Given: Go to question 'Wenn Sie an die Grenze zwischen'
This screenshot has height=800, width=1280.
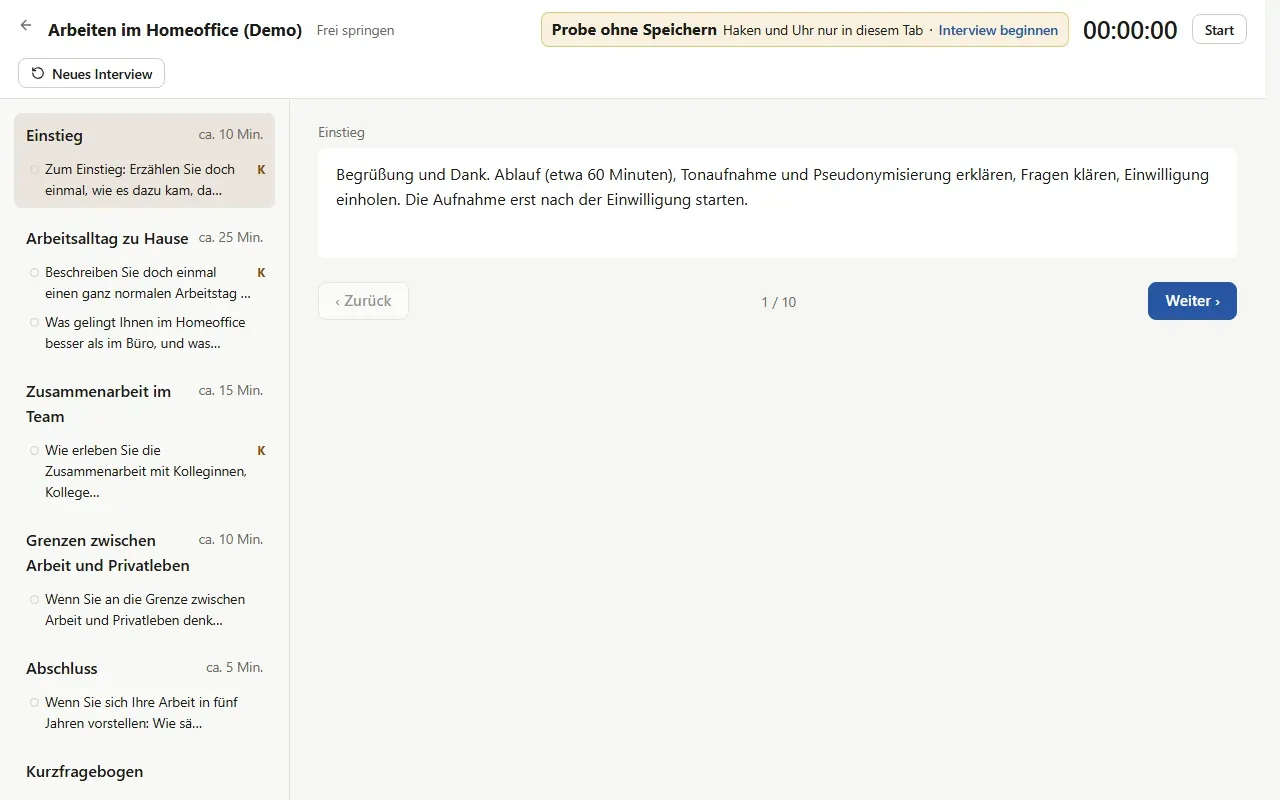Looking at the screenshot, I should tap(145, 610).
